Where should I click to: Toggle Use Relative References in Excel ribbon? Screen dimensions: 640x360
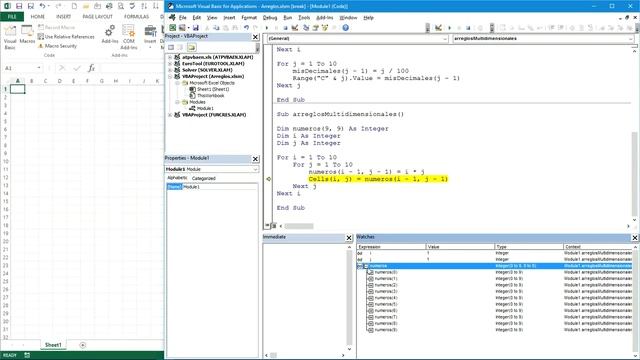[66, 36]
